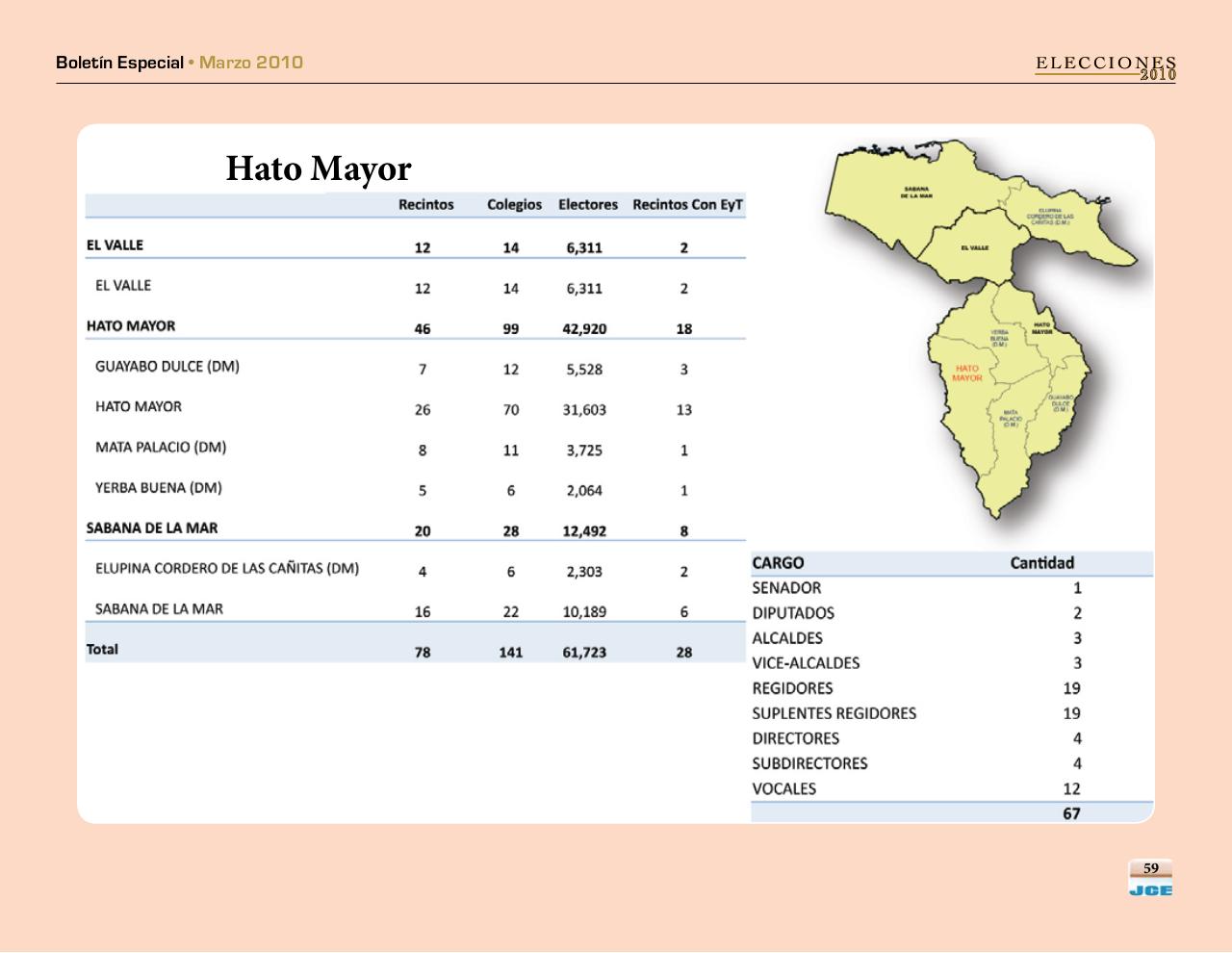Select the red HATO MAYOR map label
1232x953 pixels.
pos(966,373)
